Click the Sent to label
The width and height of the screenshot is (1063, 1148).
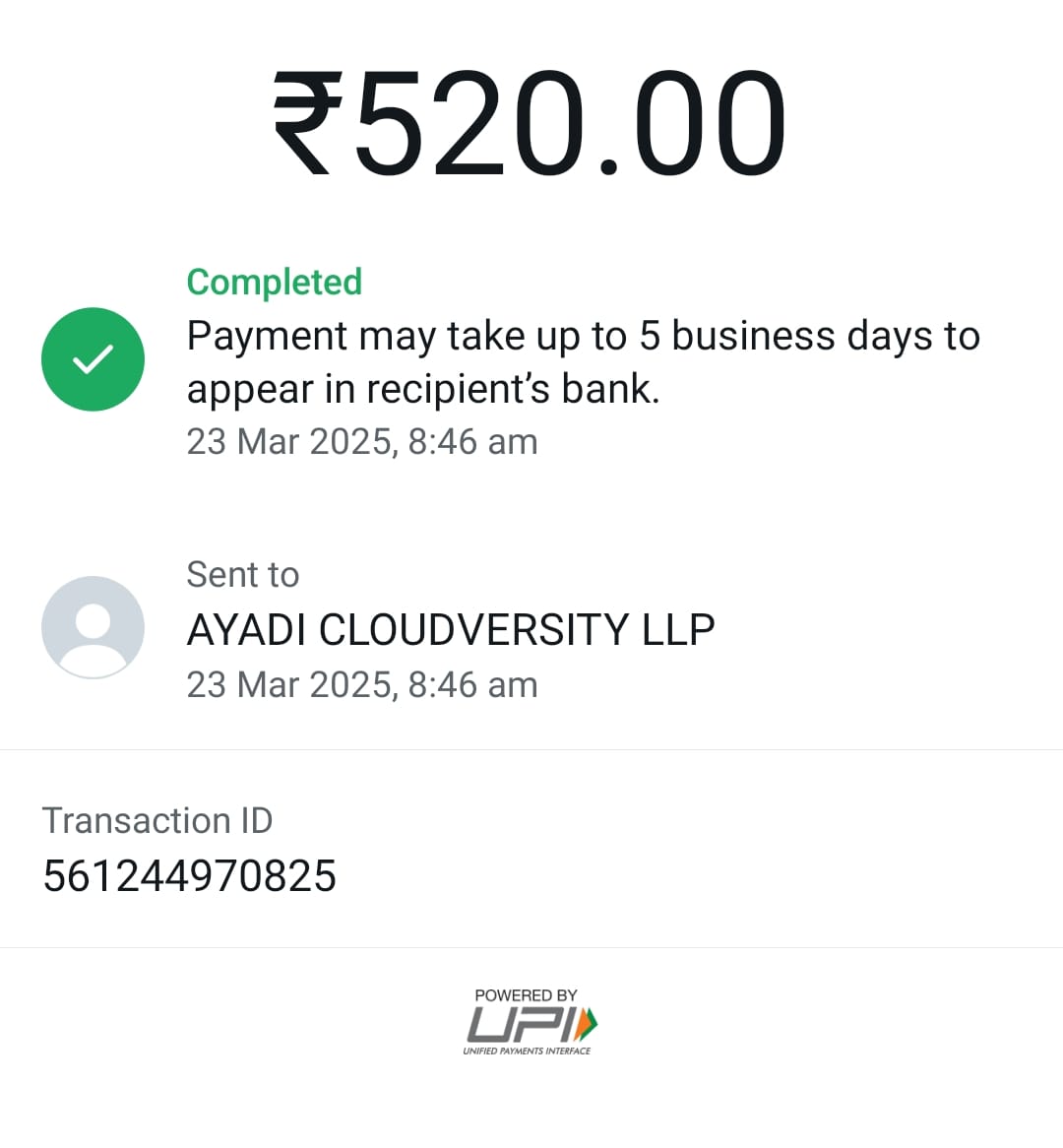243,574
